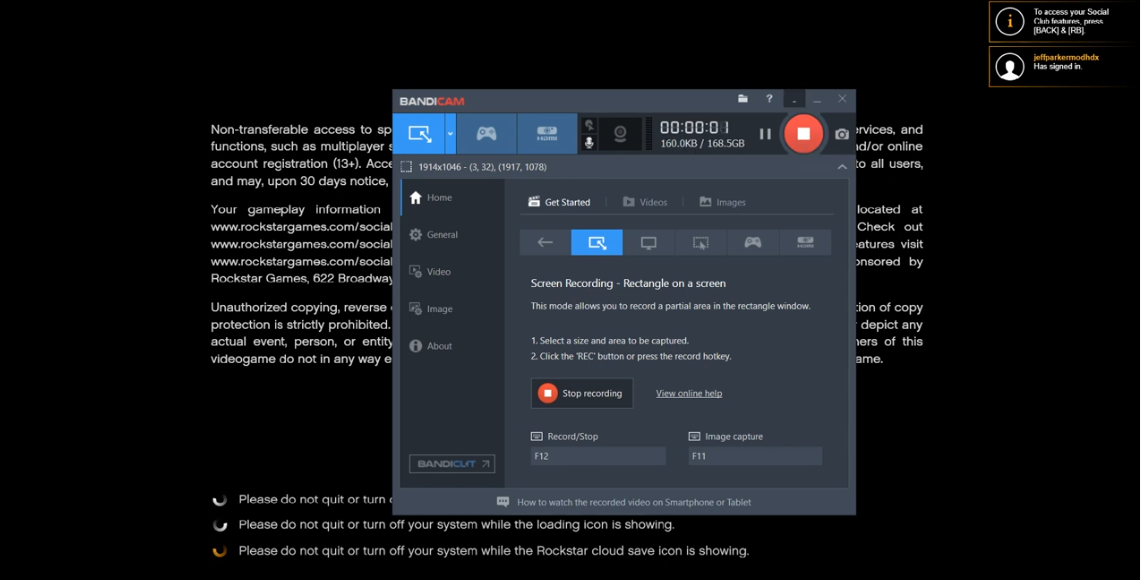Click the Social Club info notification icon
Screen dimensions: 1141x580
1009,21
